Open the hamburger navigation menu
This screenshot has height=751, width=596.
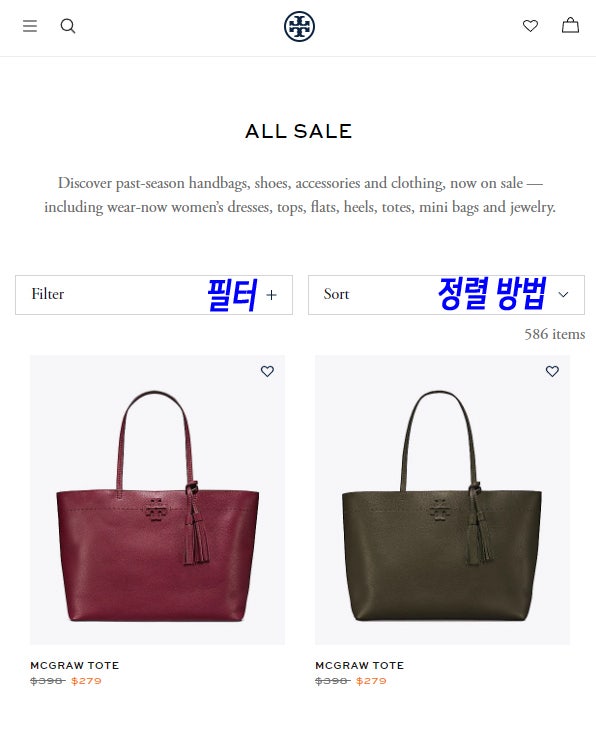pos(30,26)
